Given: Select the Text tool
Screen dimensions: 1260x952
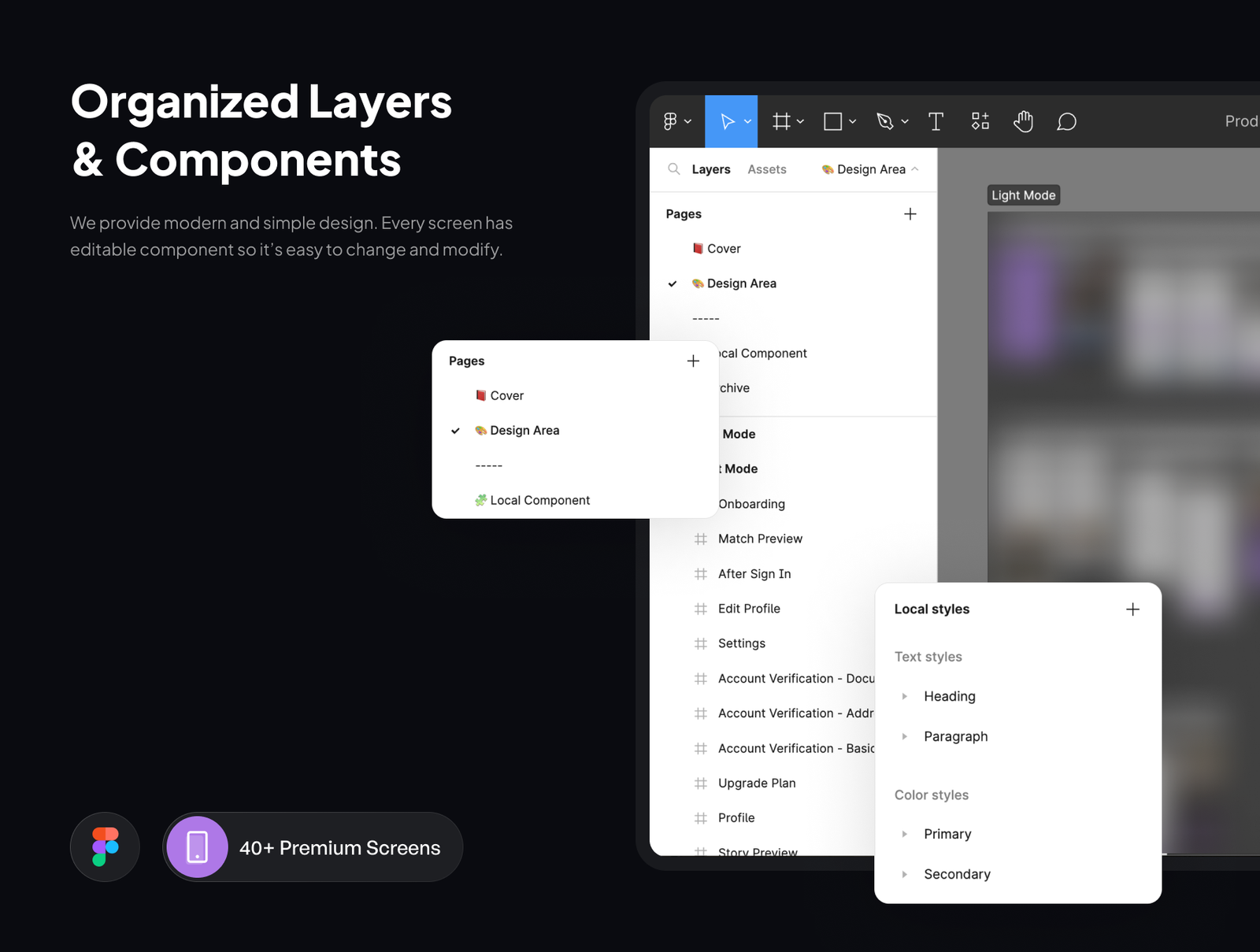Looking at the screenshot, I should pos(936,121).
